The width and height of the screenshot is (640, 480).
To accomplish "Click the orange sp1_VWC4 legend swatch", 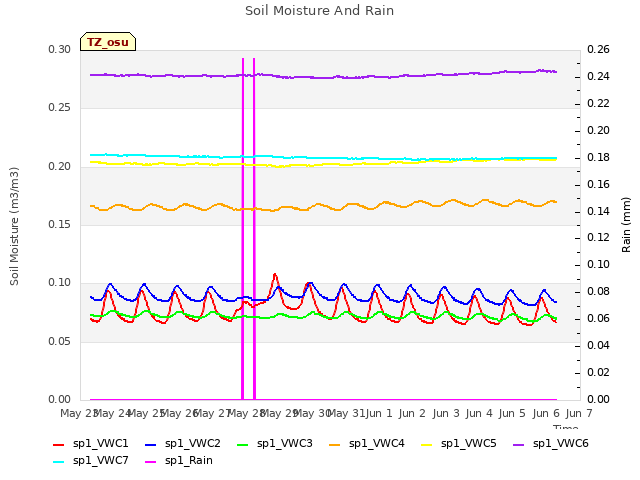I will point(335,444).
